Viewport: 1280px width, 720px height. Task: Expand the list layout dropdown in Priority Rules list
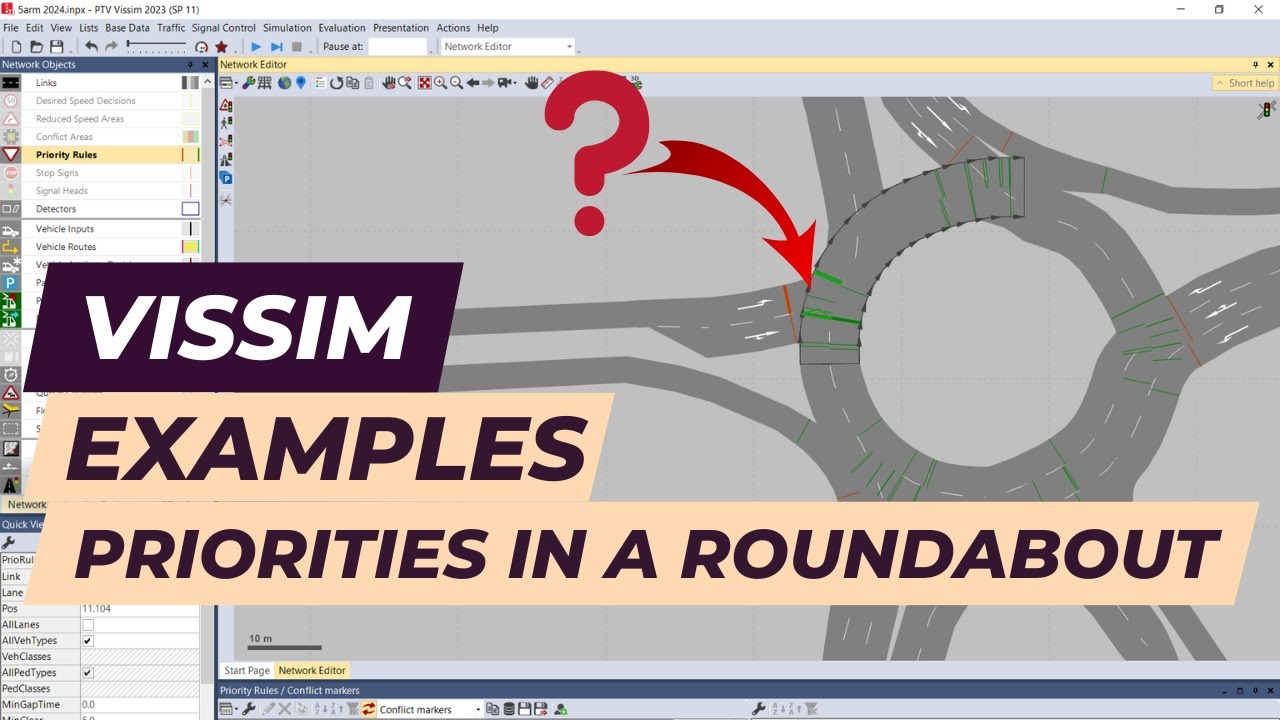click(x=236, y=709)
